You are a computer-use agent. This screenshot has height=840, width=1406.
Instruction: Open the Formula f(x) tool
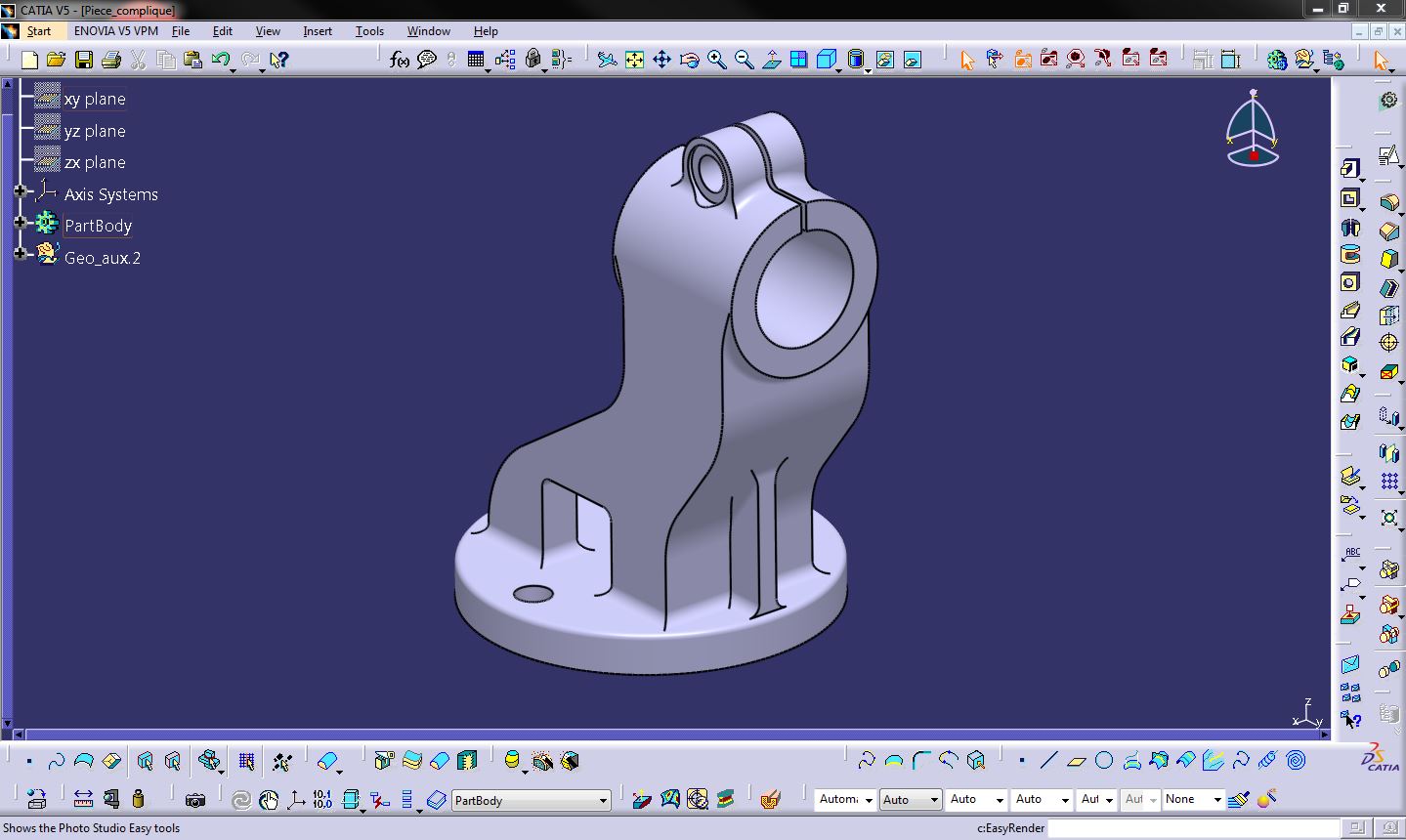pos(399,60)
